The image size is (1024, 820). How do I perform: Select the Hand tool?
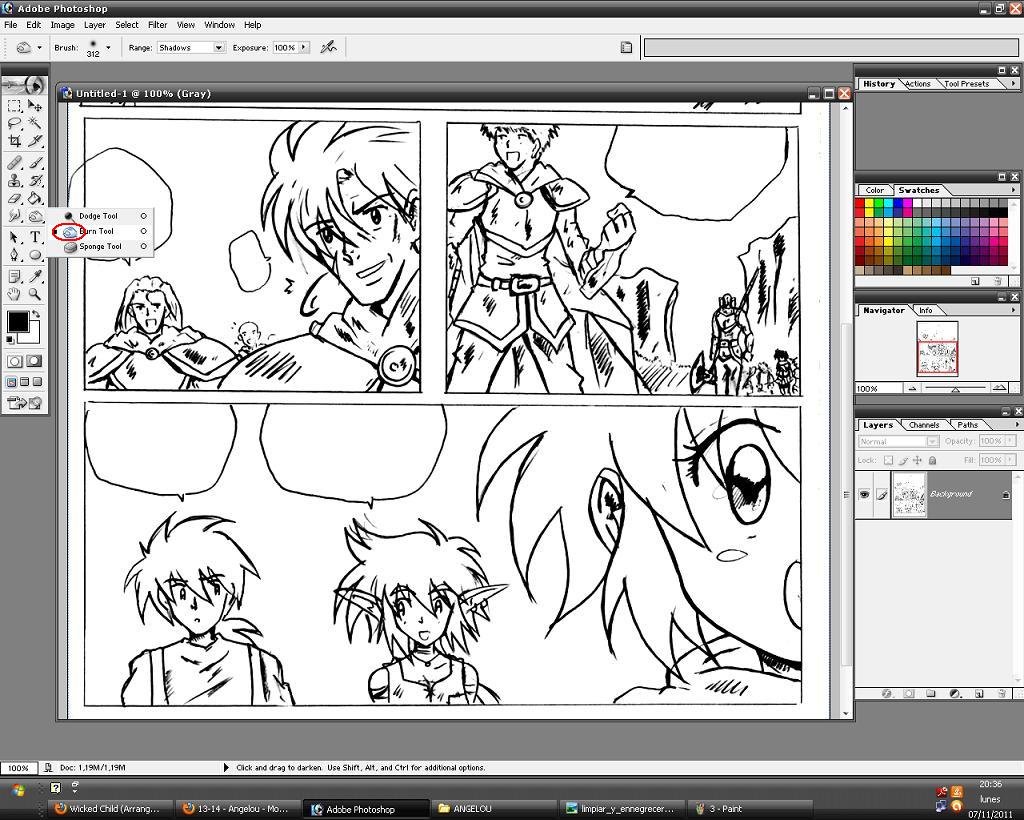pos(15,294)
